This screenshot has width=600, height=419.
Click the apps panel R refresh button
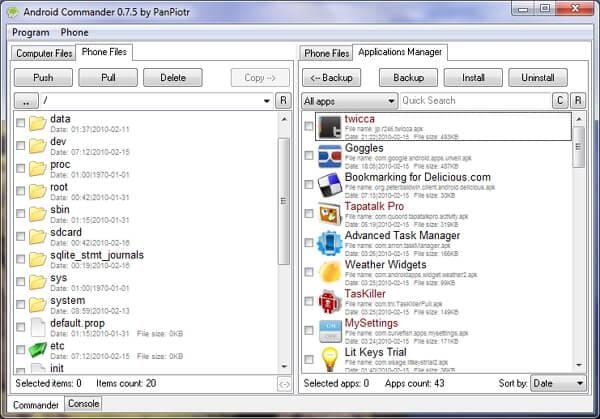578,101
